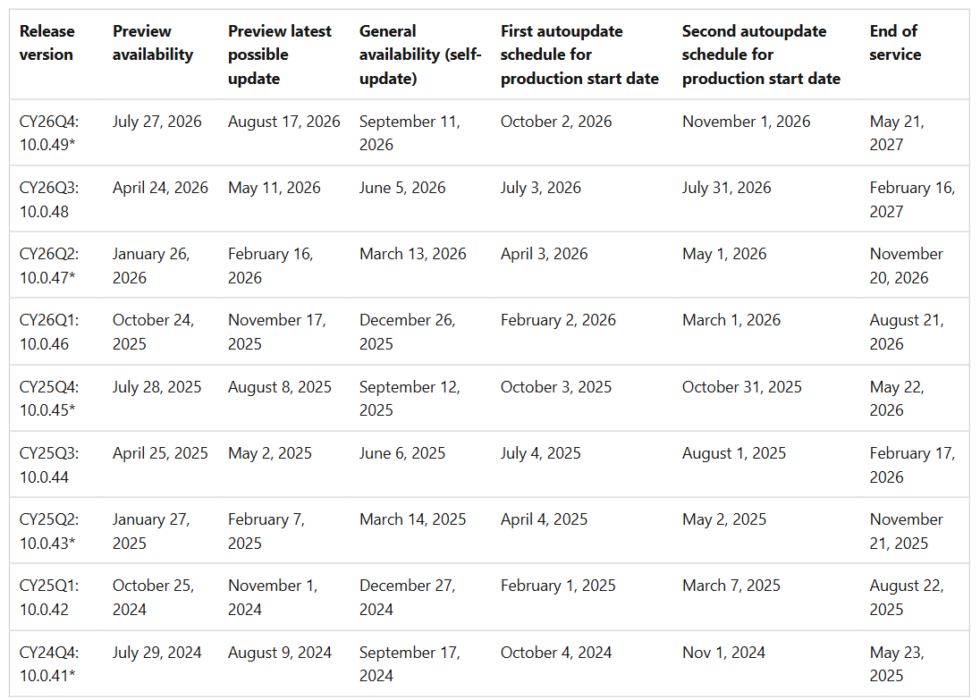Click the "First autoupdate schedule" column header

(579, 54)
